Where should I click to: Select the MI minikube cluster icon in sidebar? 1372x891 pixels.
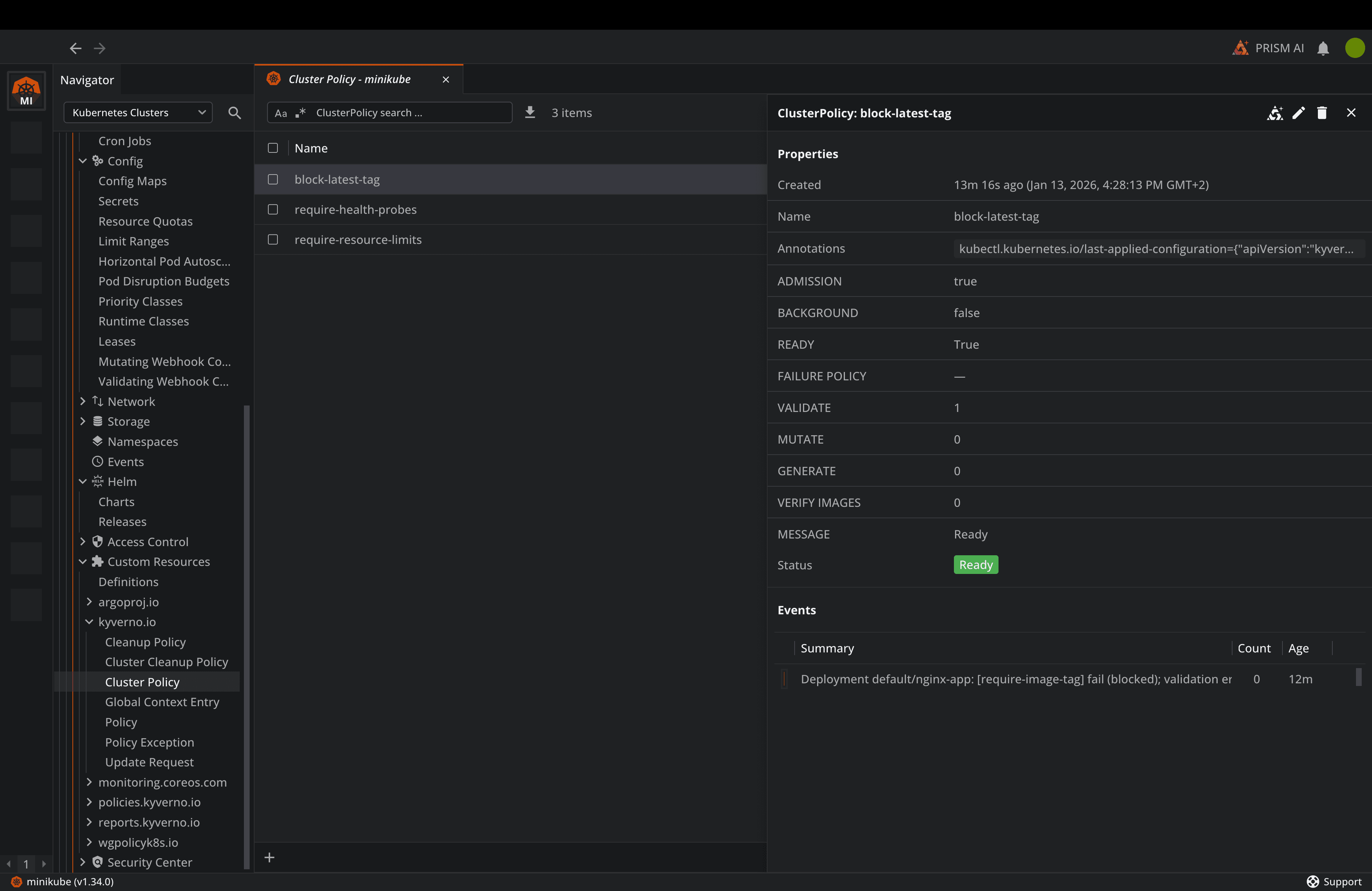point(26,90)
